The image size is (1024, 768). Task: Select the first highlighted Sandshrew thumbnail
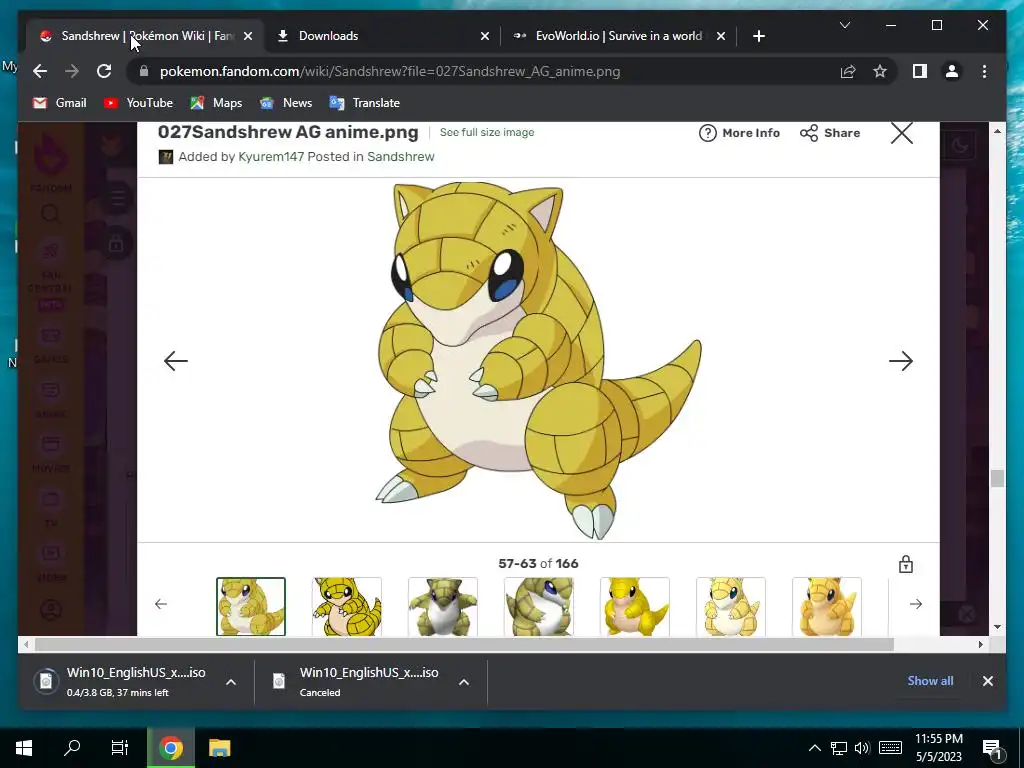(251, 606)
